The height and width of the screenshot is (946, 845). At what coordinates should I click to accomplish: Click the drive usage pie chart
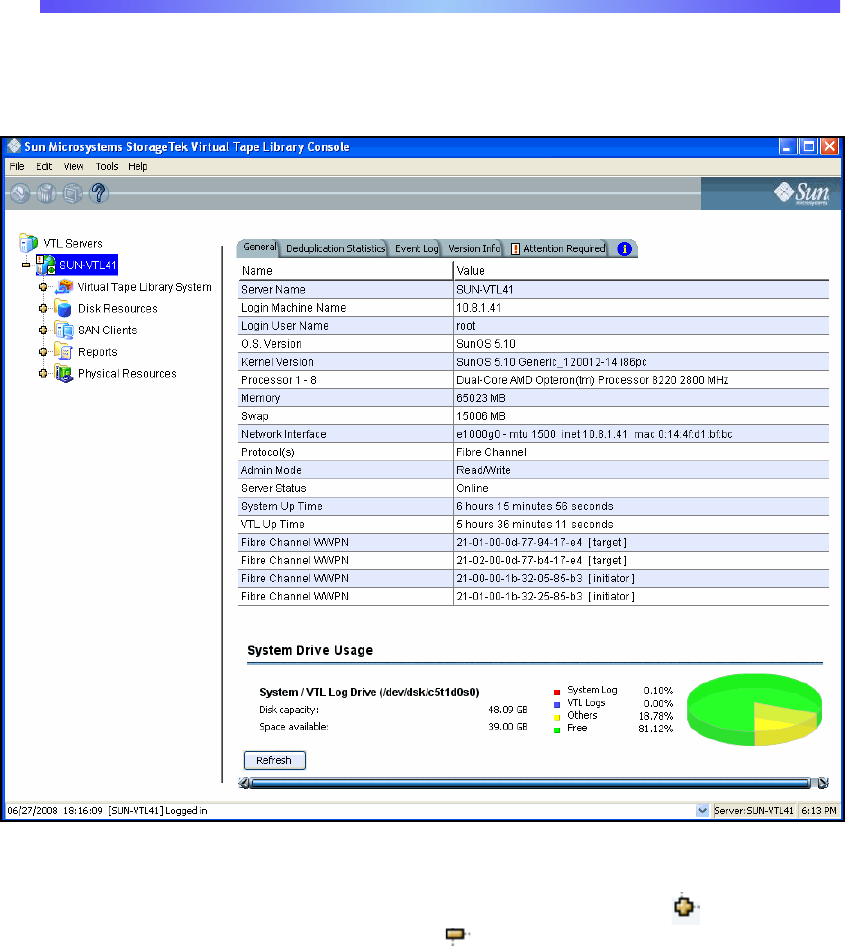click(x=755, y=710)
